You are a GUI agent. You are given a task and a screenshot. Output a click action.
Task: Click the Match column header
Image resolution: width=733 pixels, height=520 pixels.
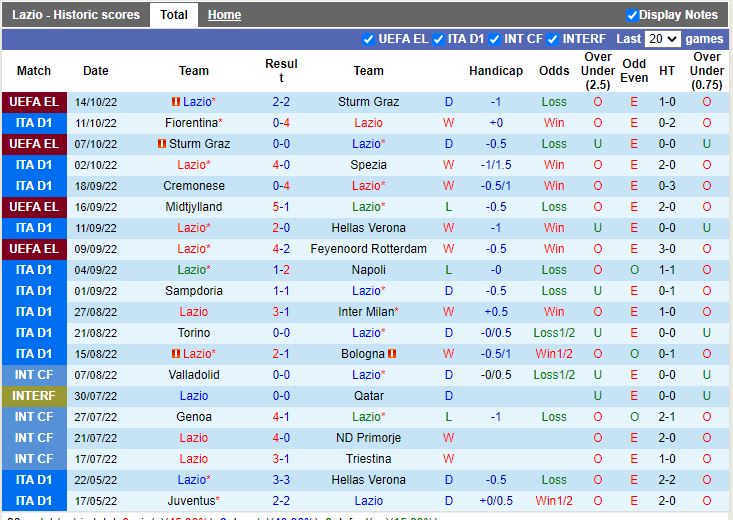[x=34, y=71]
